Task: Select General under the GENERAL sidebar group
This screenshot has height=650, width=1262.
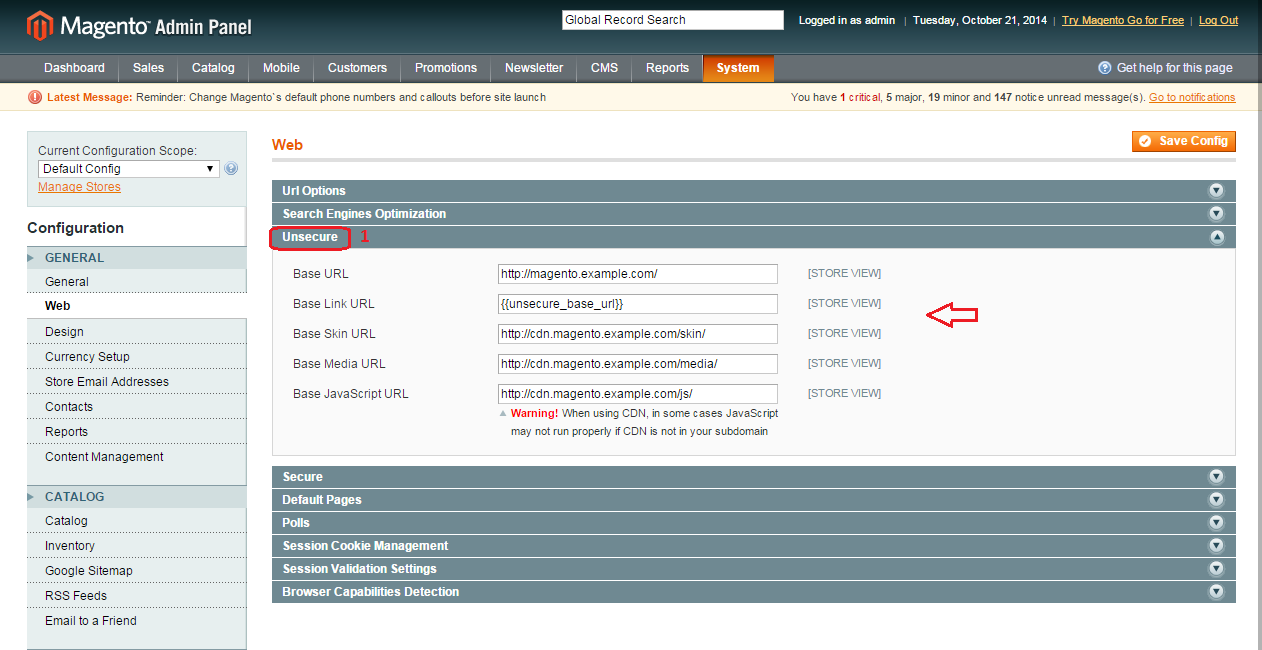Action: [136, 282]
